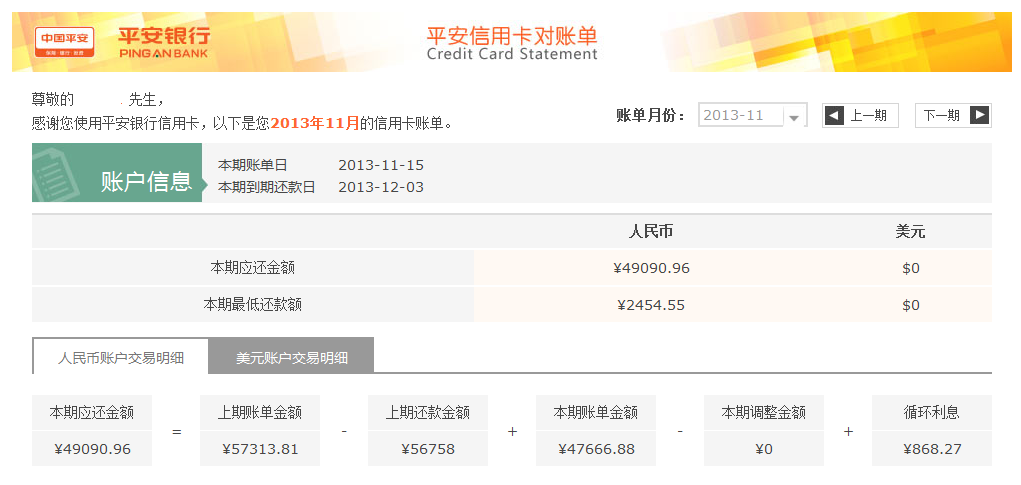1021x485 pixels.
Task: Click the ¥47666.88 current statement amount
Action: point(596,449)
